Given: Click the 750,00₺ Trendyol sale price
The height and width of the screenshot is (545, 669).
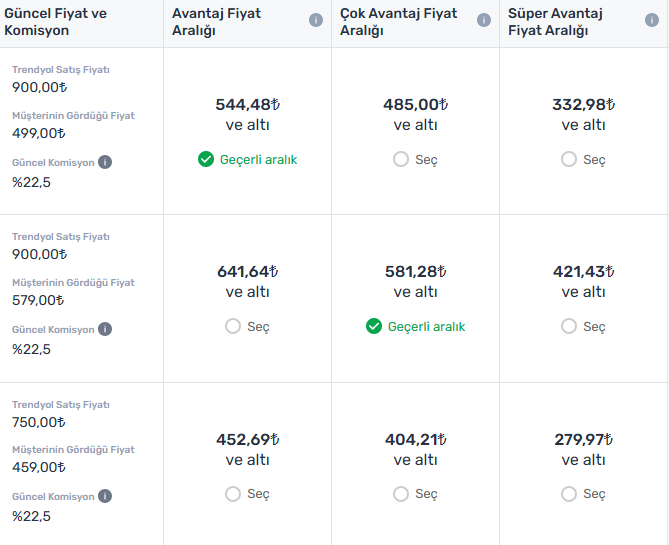Looking at the screenshot, I should 39,423.
